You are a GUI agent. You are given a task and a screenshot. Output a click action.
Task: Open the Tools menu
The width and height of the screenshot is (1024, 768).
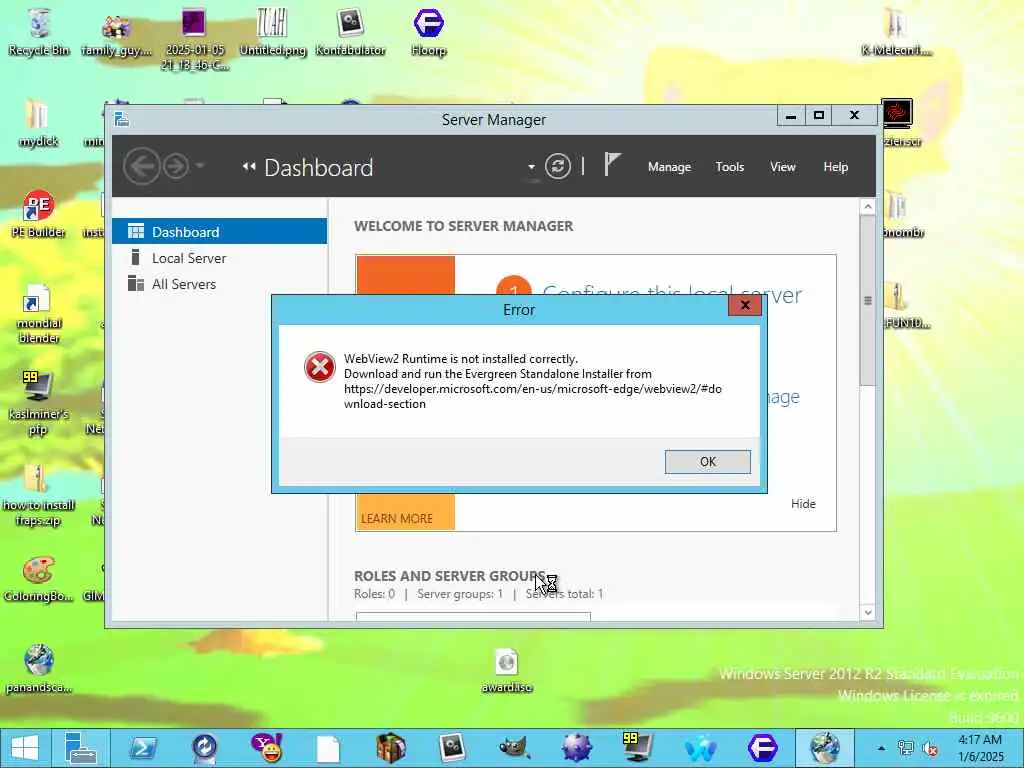pos(729,167)
